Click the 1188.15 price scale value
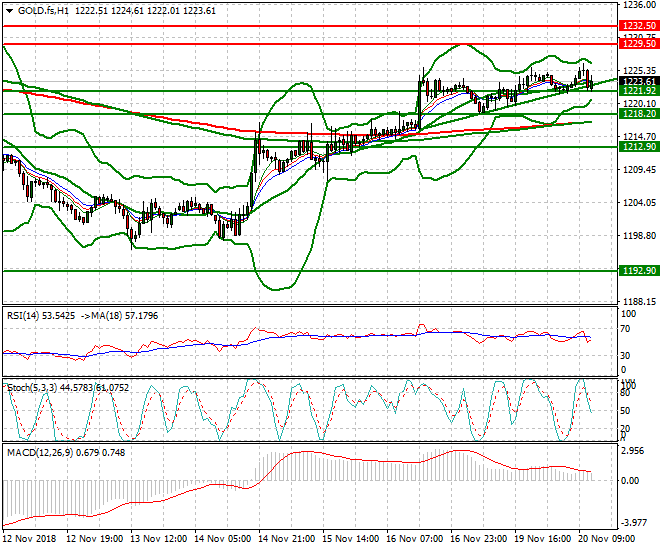 pyautogui.click(x=639, y=302)
